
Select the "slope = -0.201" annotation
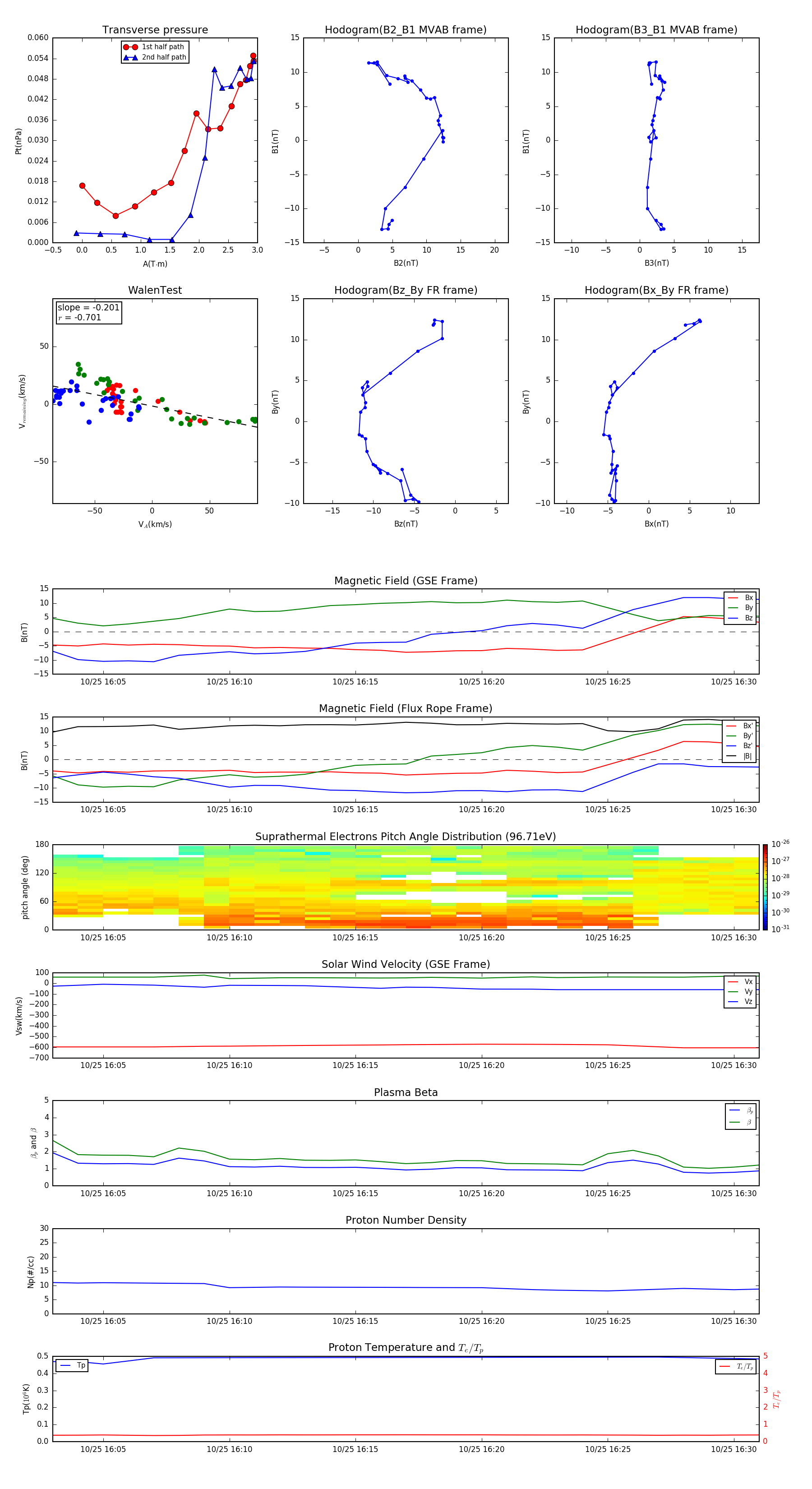point(88,308)
